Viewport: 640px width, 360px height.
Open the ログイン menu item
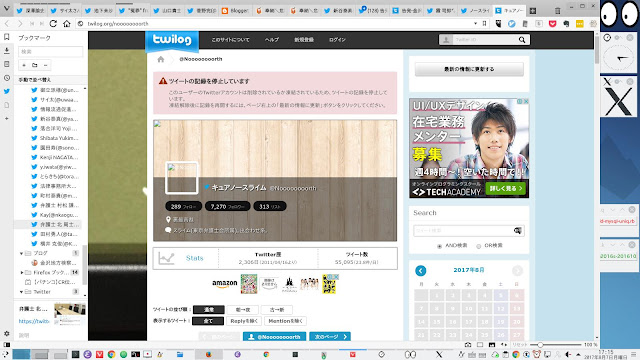click(x=337, y=40)
